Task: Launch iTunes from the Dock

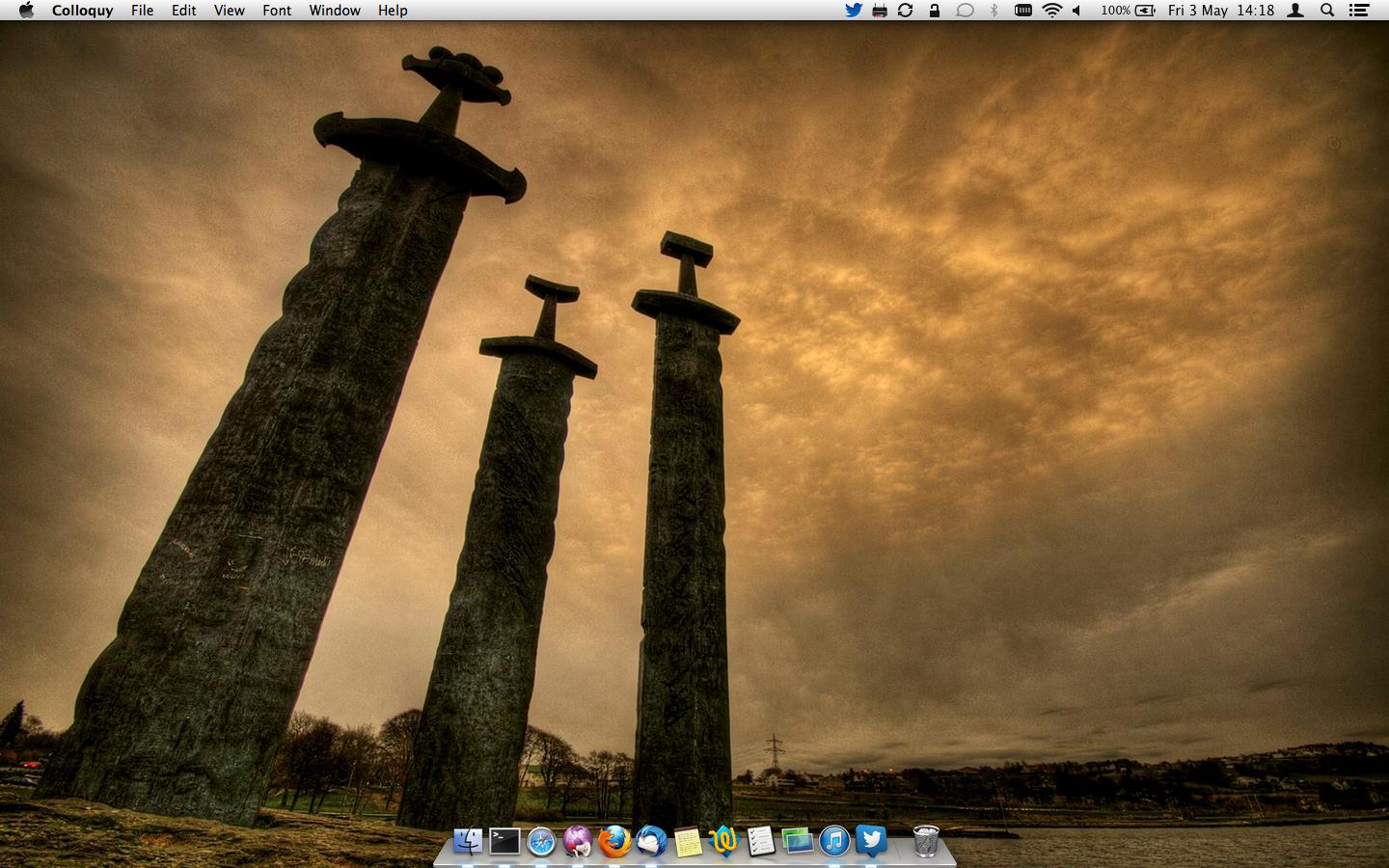Action: [834, 841]
